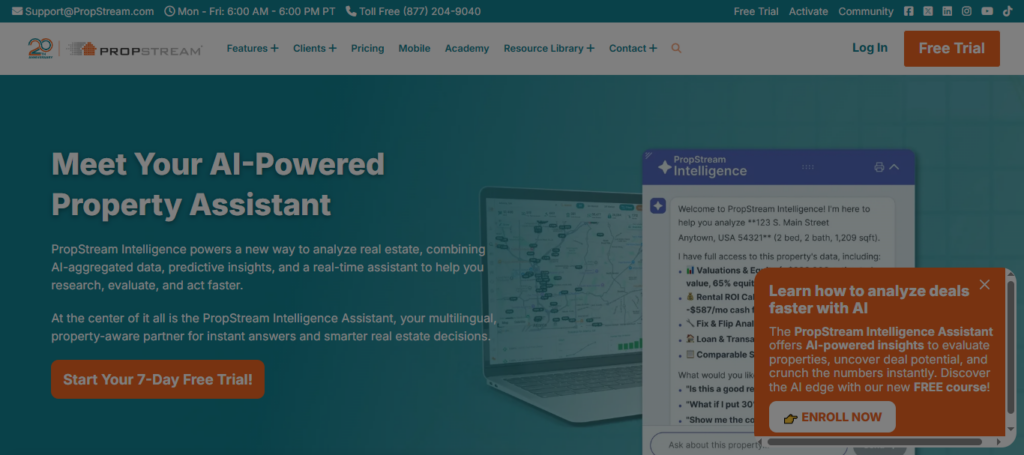Click orange Free Trial button in navbar
This screenshot has width=1024, height=455.
(952, 48)
